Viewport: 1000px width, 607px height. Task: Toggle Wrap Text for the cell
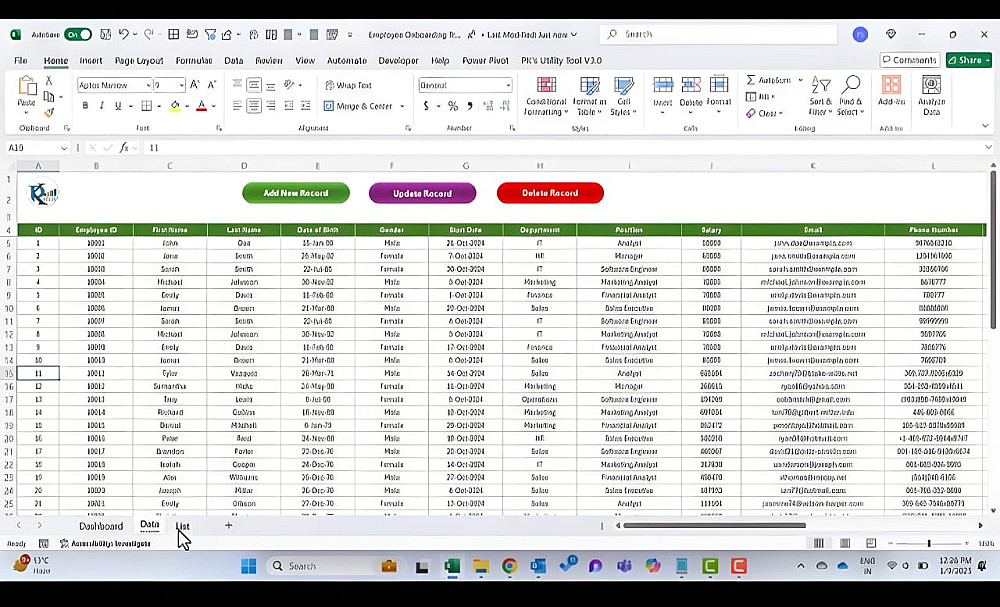point(348,85)
